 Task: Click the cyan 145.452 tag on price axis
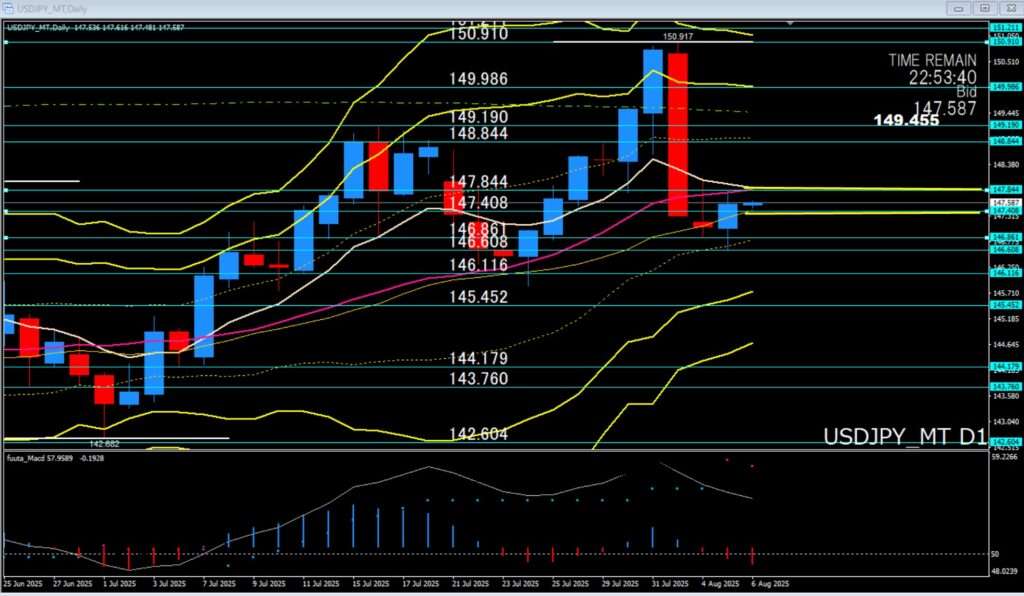click(1006, 305)
